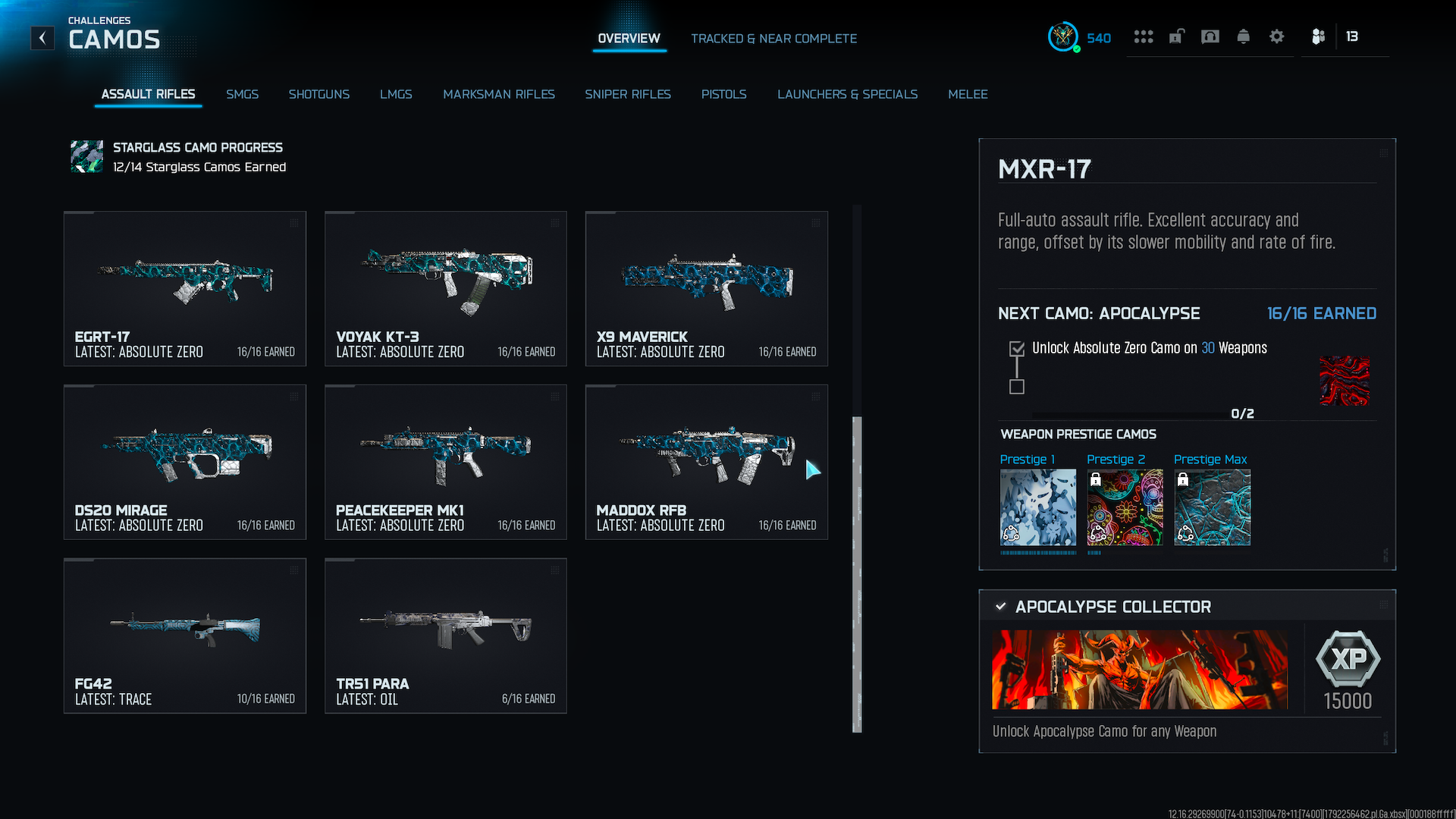Click the Apocalypse Collector checkmark icon
The image size is (1456, 819).
tap(1001, 607)
